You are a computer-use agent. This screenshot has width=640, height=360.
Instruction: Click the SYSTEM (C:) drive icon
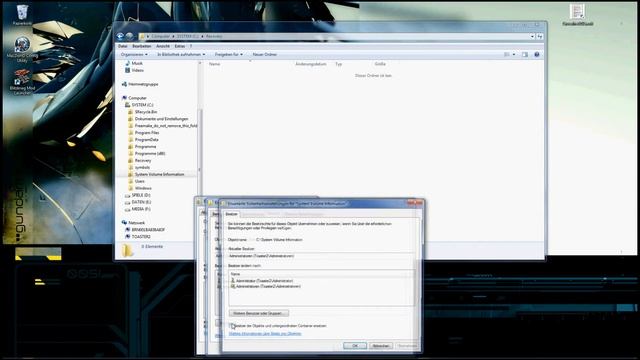(128, 105)
